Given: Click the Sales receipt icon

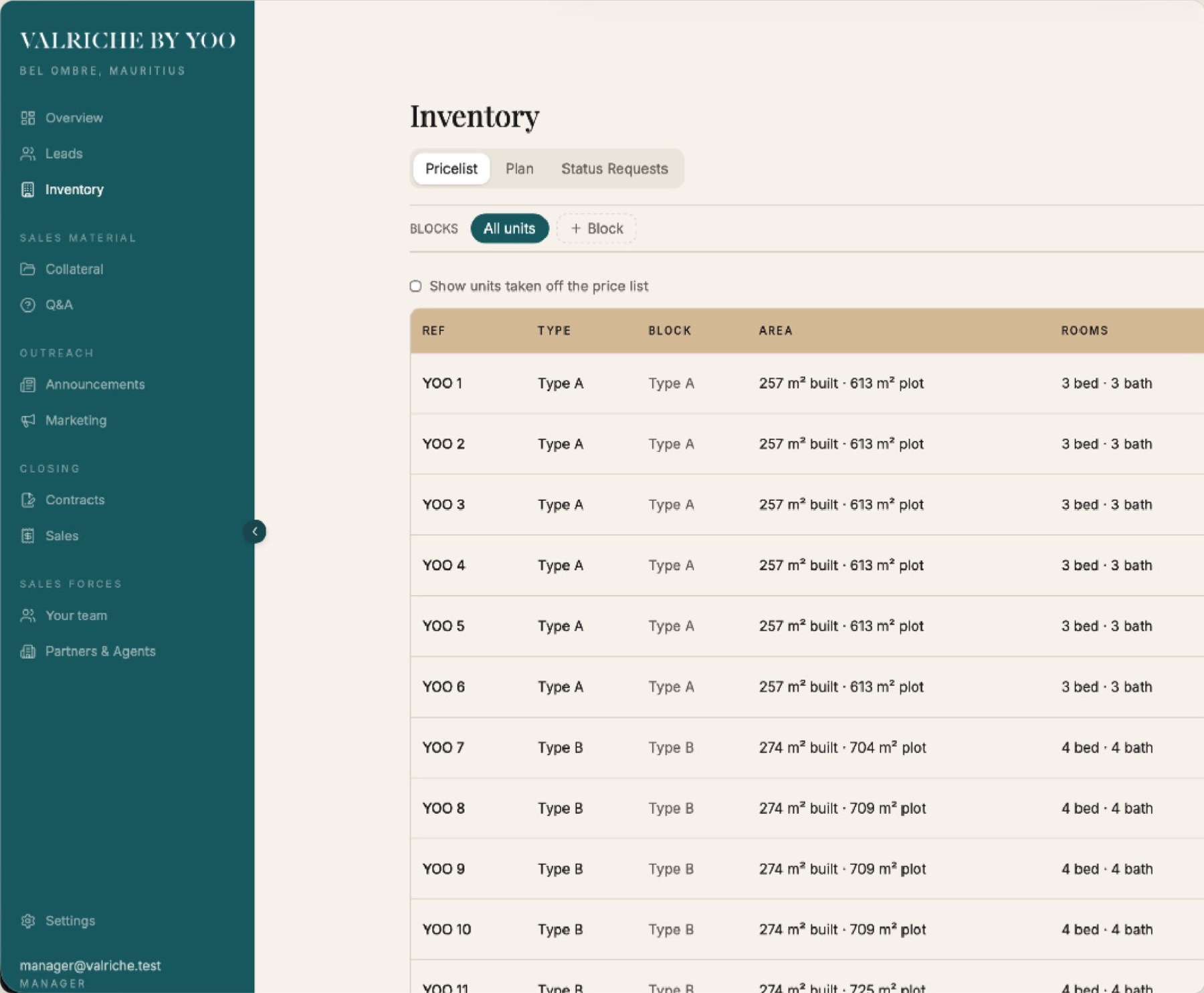Looking at the screenshot, I should coord(27,536).
